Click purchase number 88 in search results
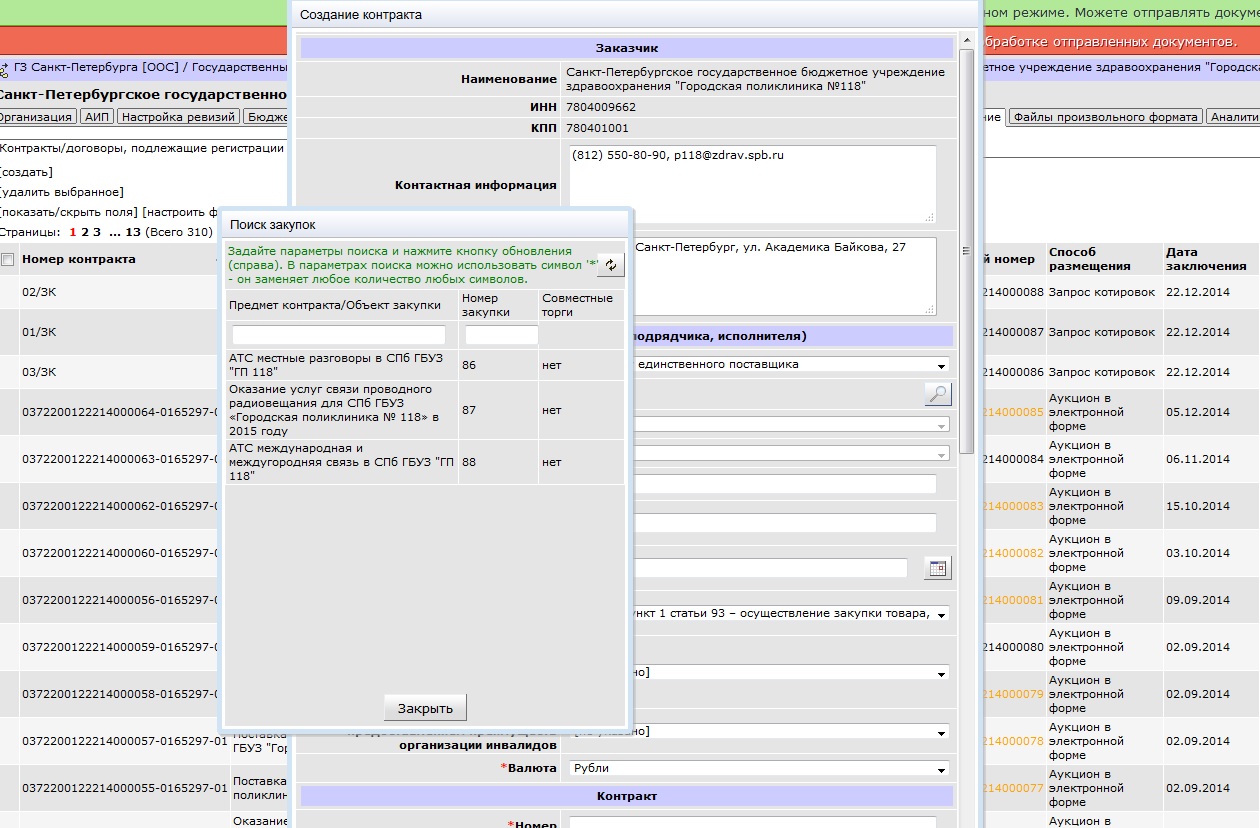This screenshot has height=828, width=1260. point(469,463)
